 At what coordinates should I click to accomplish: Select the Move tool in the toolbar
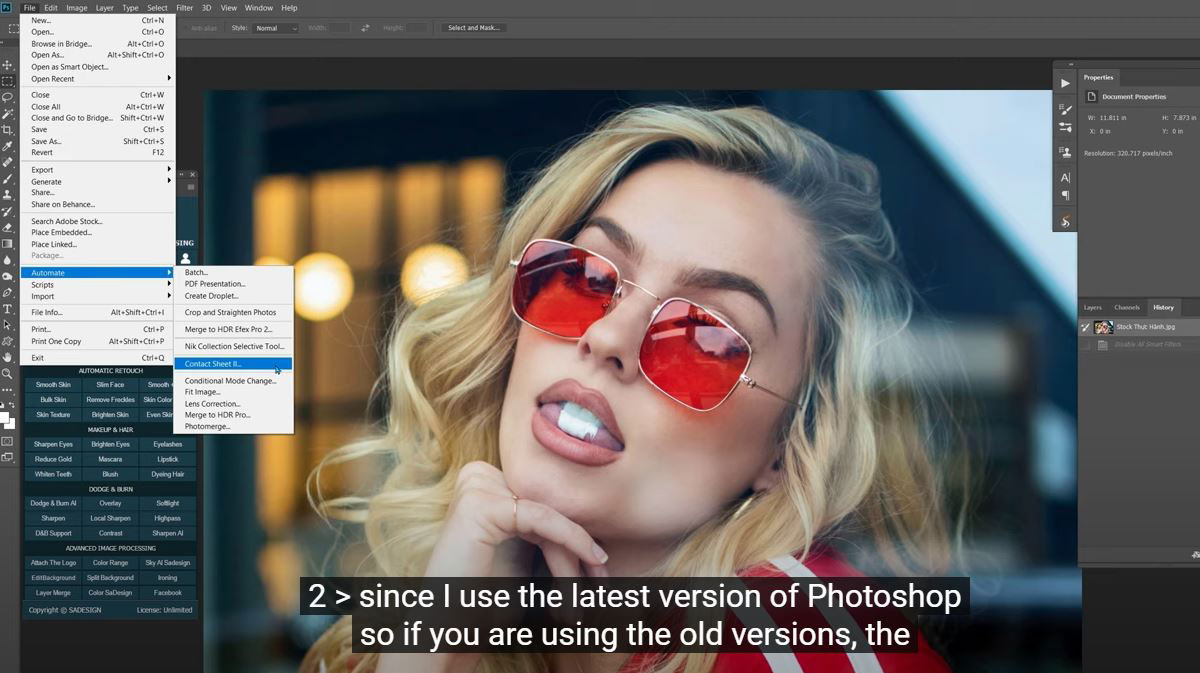(8, 65)
